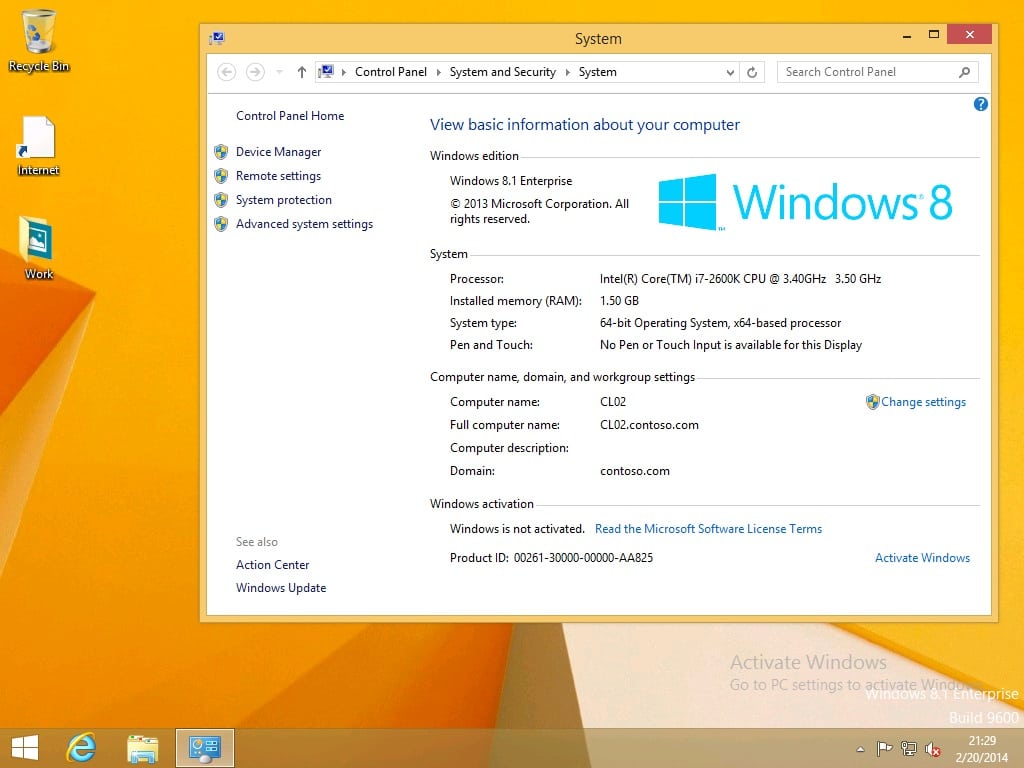This screenshot has width=1024, height=768.
Task: Click the magnifier icon in the search box
Action: pos(962,71)
